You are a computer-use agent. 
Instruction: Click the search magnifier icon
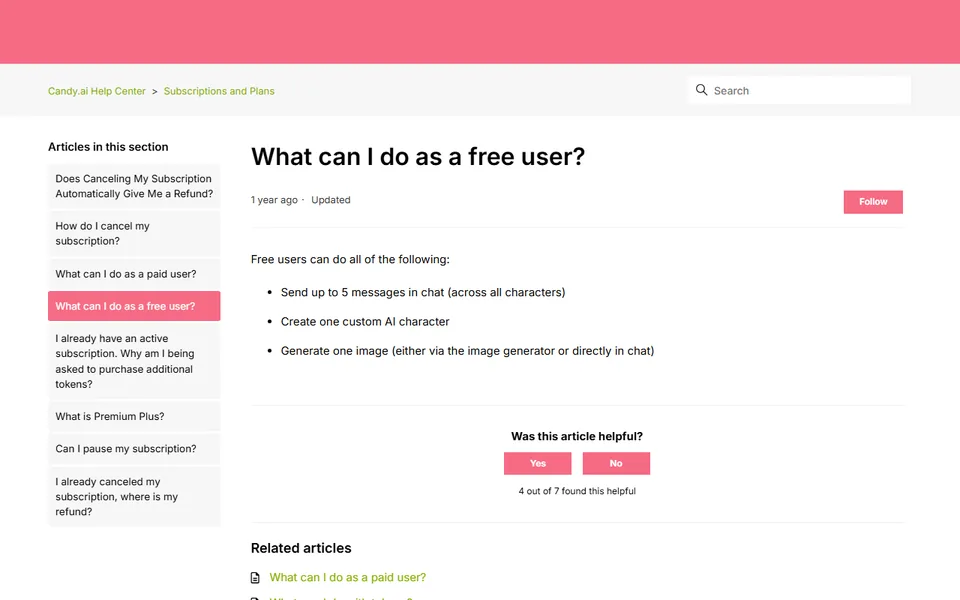[x=701, y=90]
